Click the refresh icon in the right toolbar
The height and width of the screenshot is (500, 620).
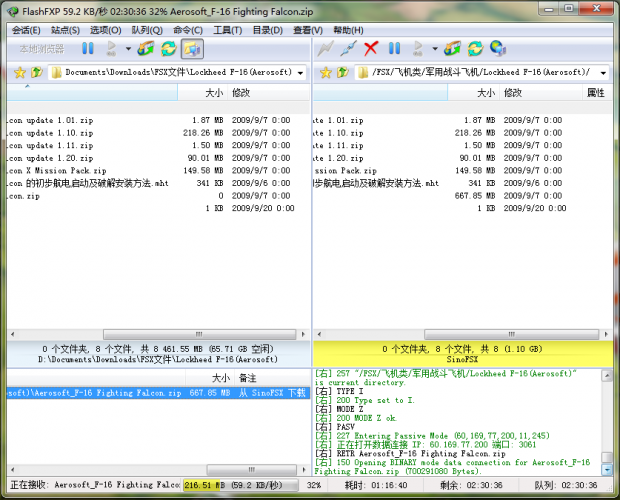pos(475,48)
